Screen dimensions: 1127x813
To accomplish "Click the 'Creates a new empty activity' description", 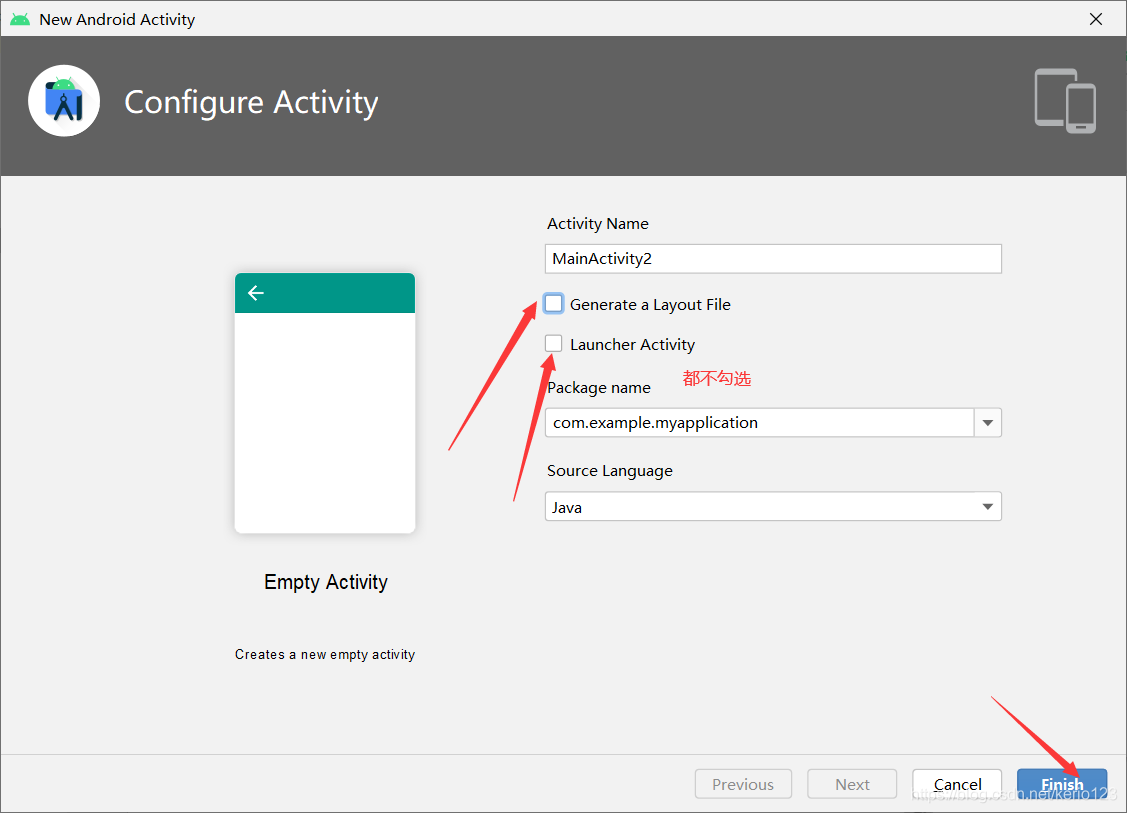I will (x=325, y=654).
